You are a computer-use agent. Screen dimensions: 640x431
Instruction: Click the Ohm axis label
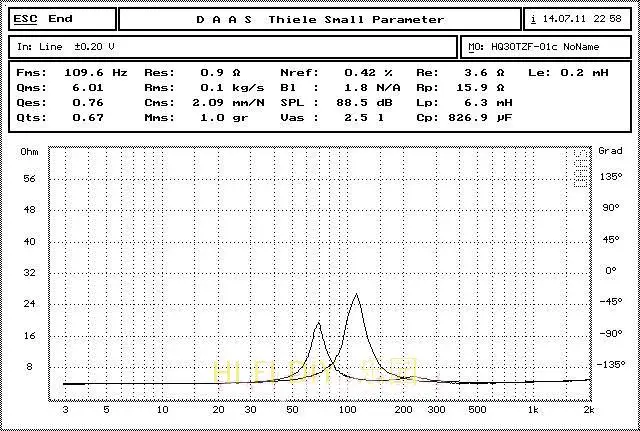(x=29, y=152)
